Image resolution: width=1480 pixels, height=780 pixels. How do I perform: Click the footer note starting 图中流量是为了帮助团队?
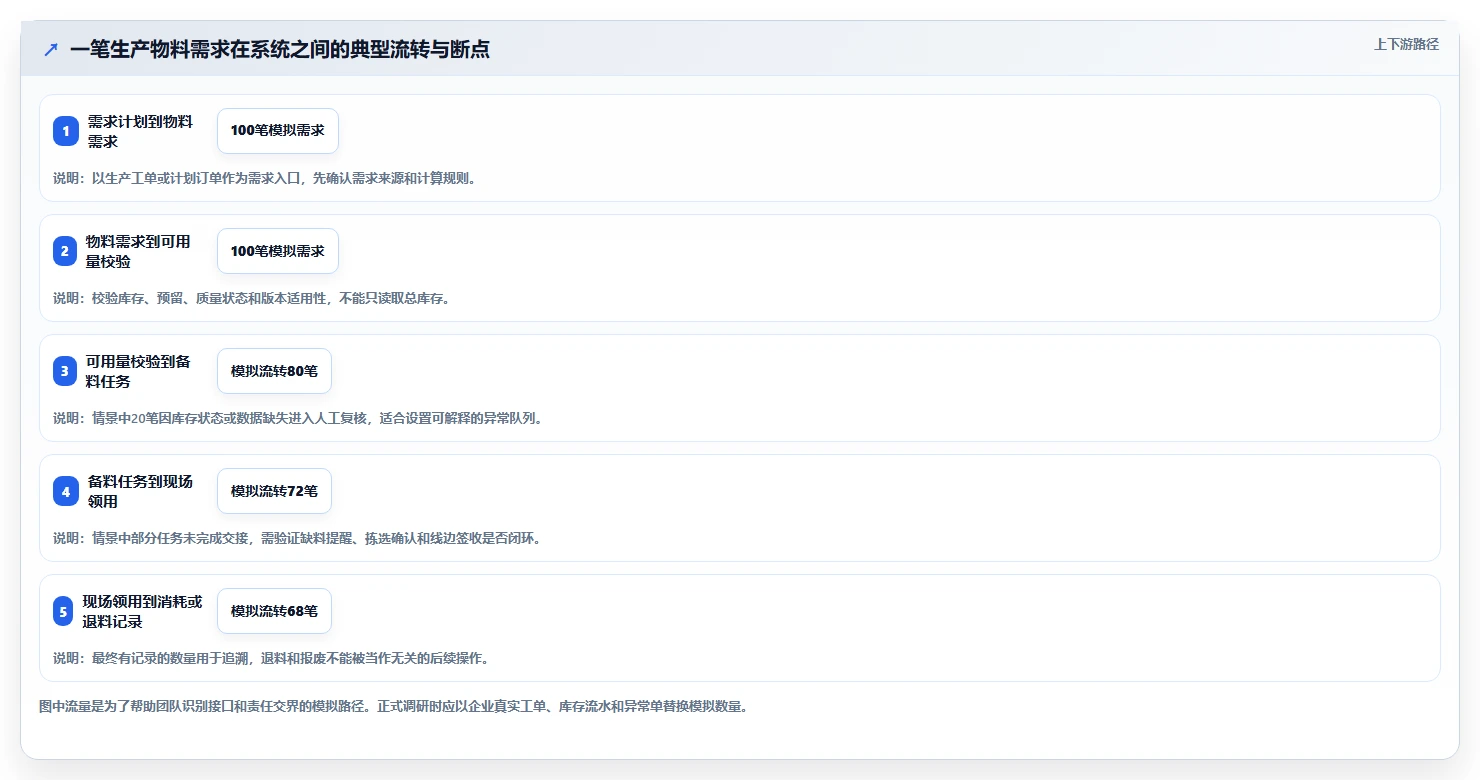coord(394,706)
